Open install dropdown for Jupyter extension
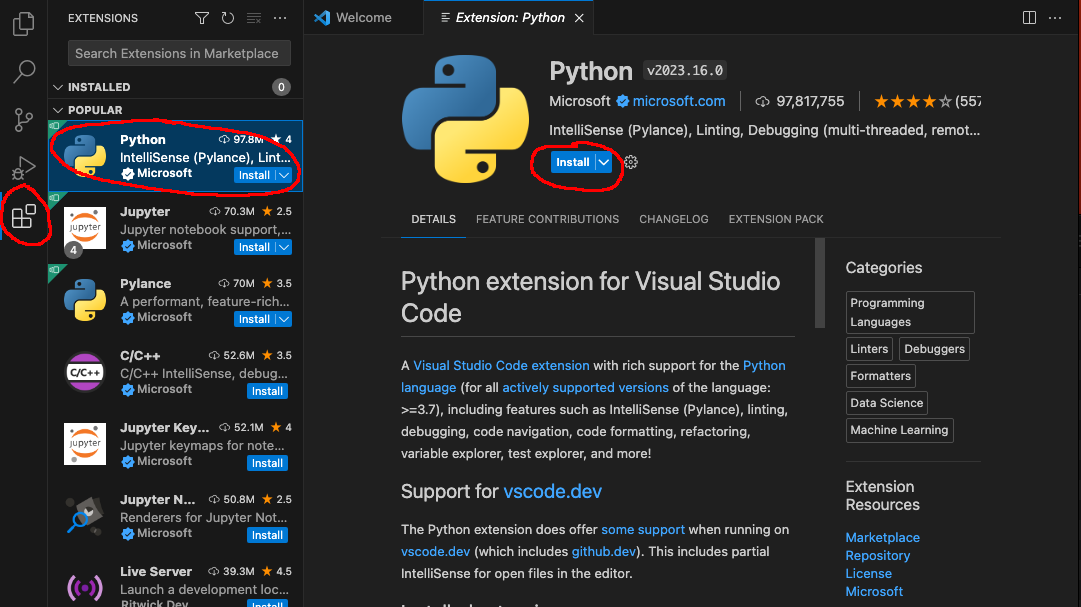The image size is (1081, 607). point(284,247)
